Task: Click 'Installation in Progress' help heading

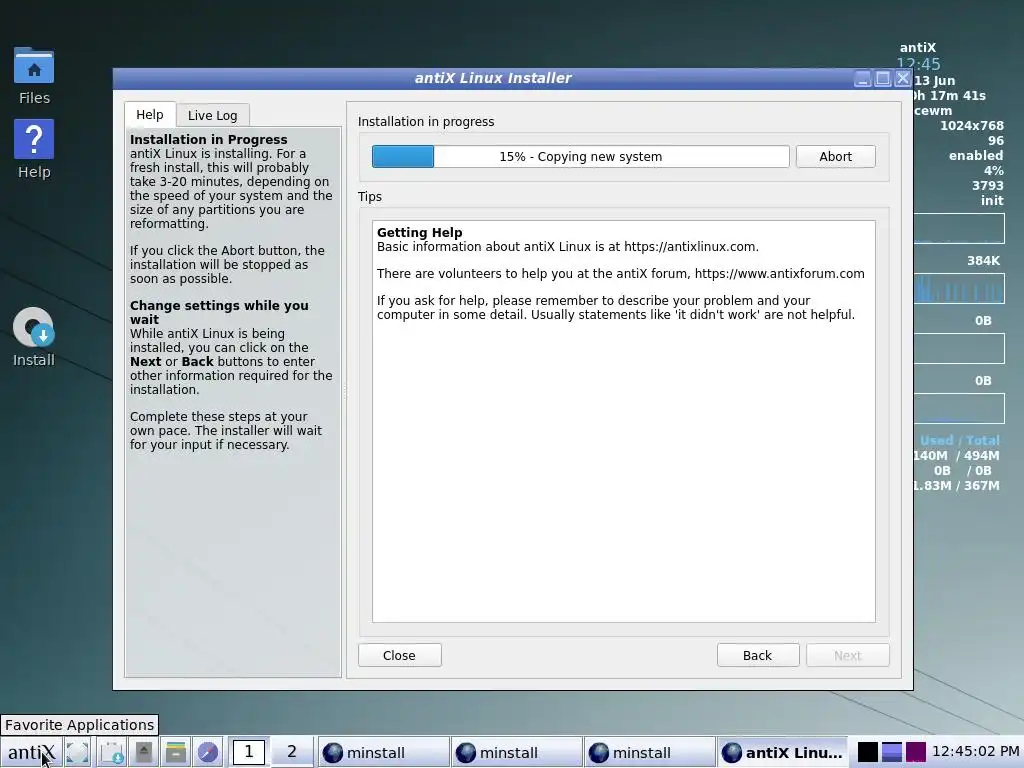Action: [x=208, y=139]
